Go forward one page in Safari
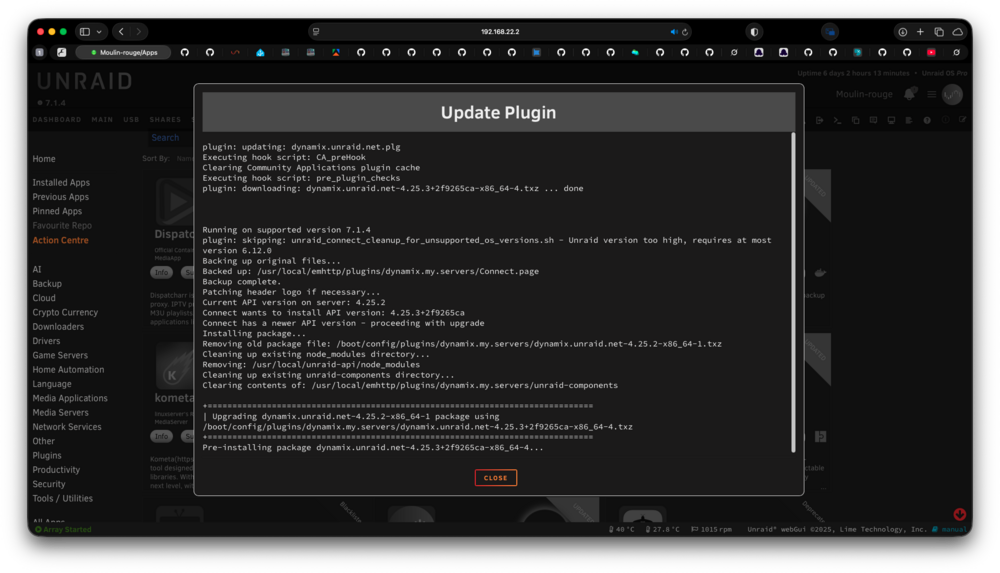The width and height of the screenshot is (1000, 573). [138, 31]
